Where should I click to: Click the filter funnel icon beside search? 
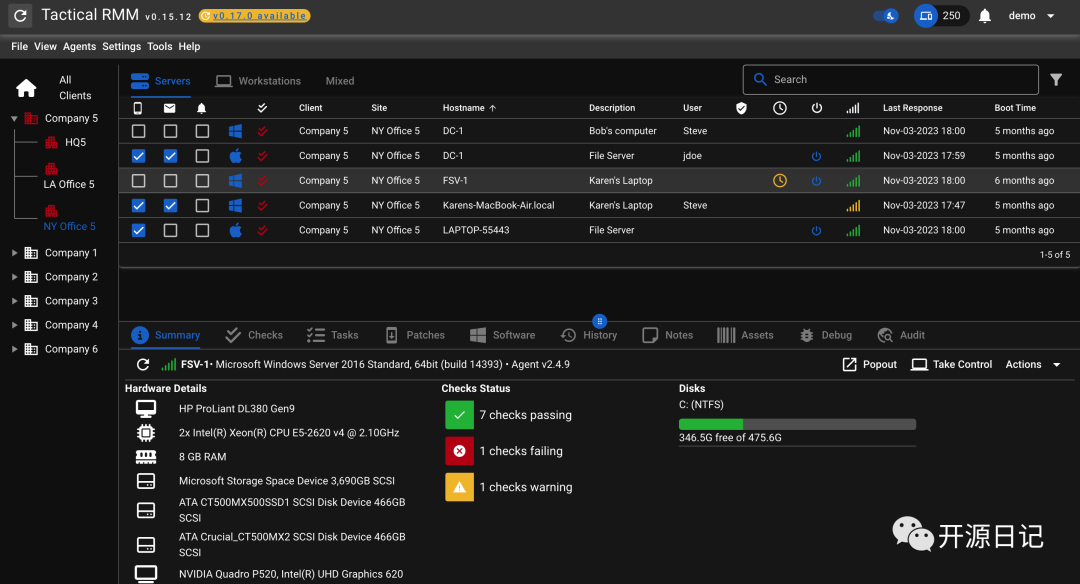tap(1056, 80)
